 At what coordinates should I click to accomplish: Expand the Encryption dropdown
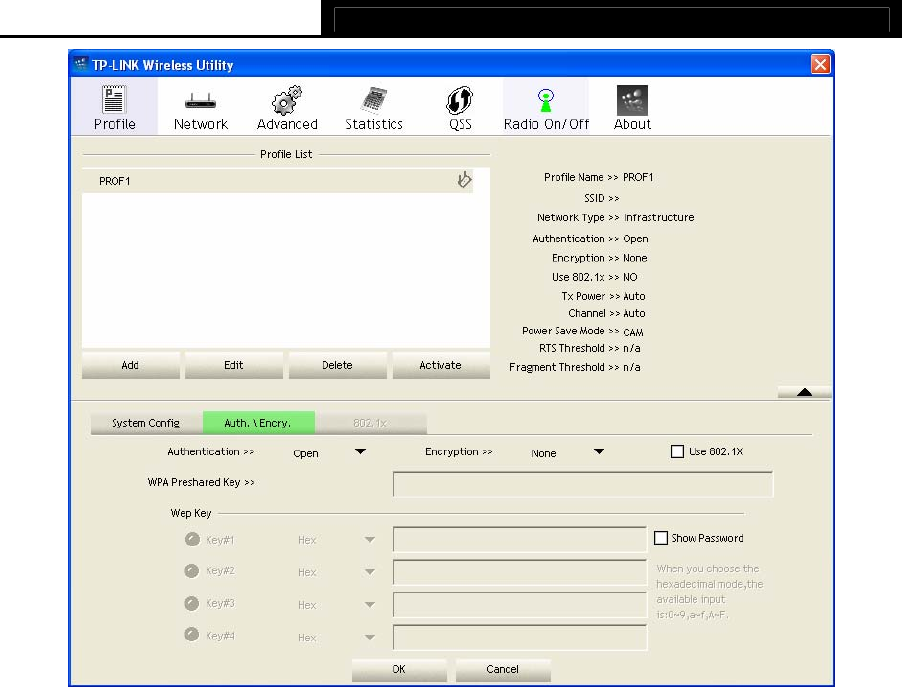point(598,452)
